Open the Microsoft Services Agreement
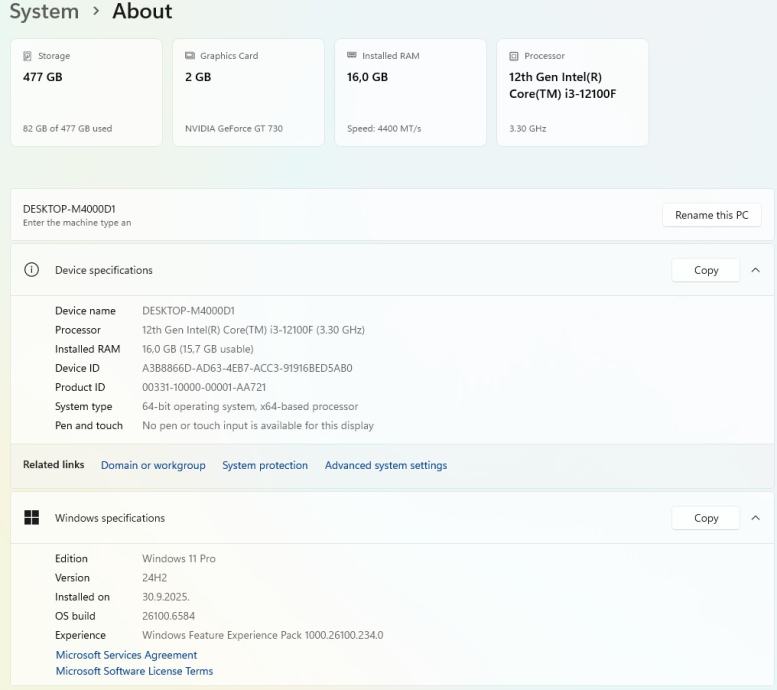The width and height of the screenshot is (777, 690). pos(126,655)
